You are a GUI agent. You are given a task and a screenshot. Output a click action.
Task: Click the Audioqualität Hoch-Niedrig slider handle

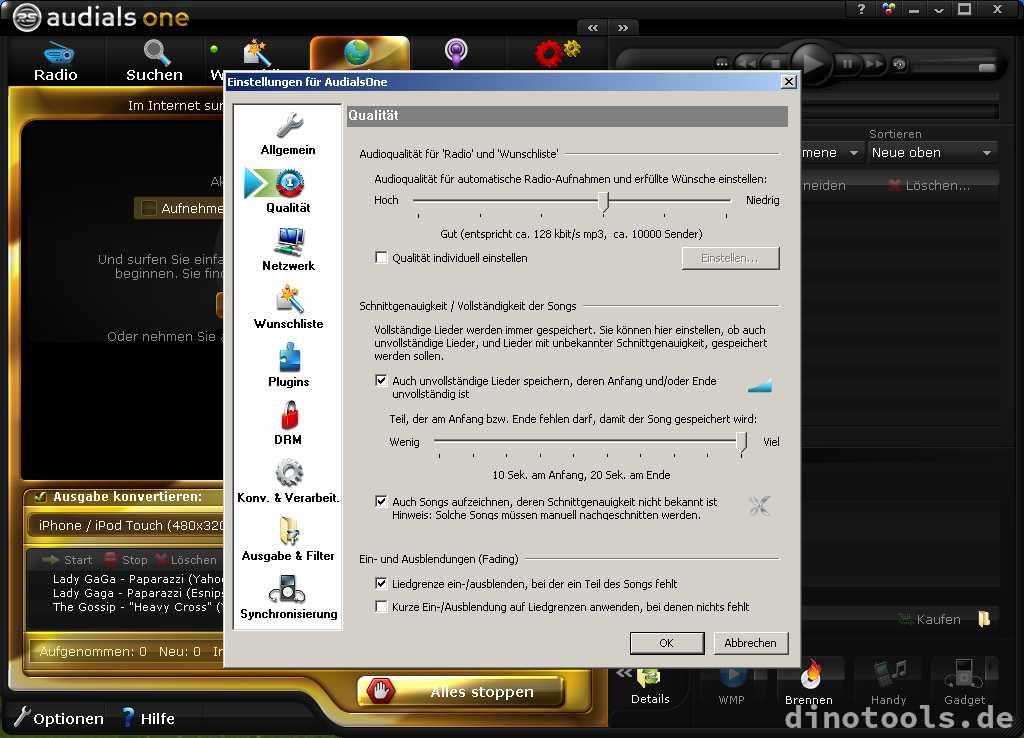pyautogui.click(x=604, y=202)
